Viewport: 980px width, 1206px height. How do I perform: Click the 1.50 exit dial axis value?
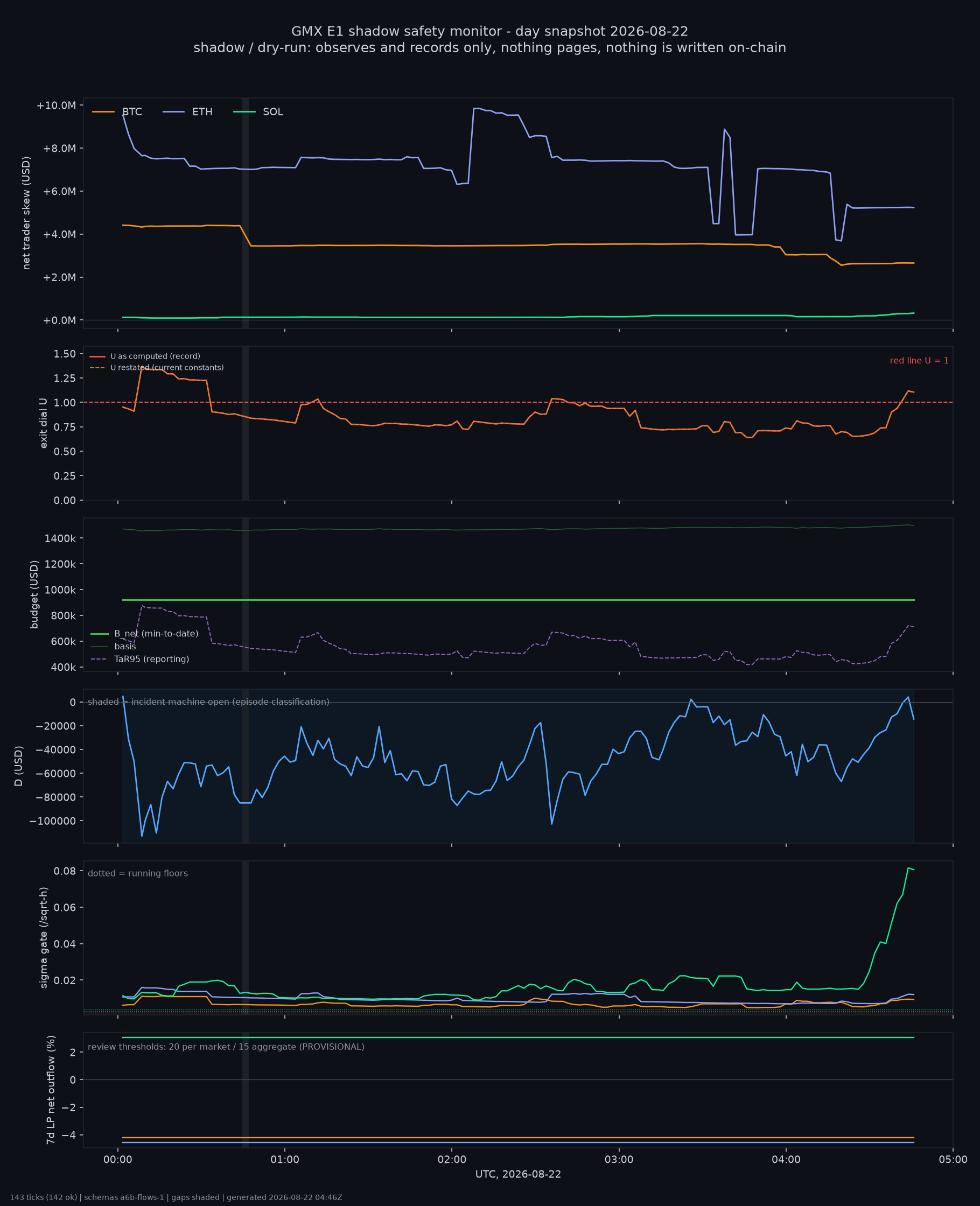(x=65, y=354)
